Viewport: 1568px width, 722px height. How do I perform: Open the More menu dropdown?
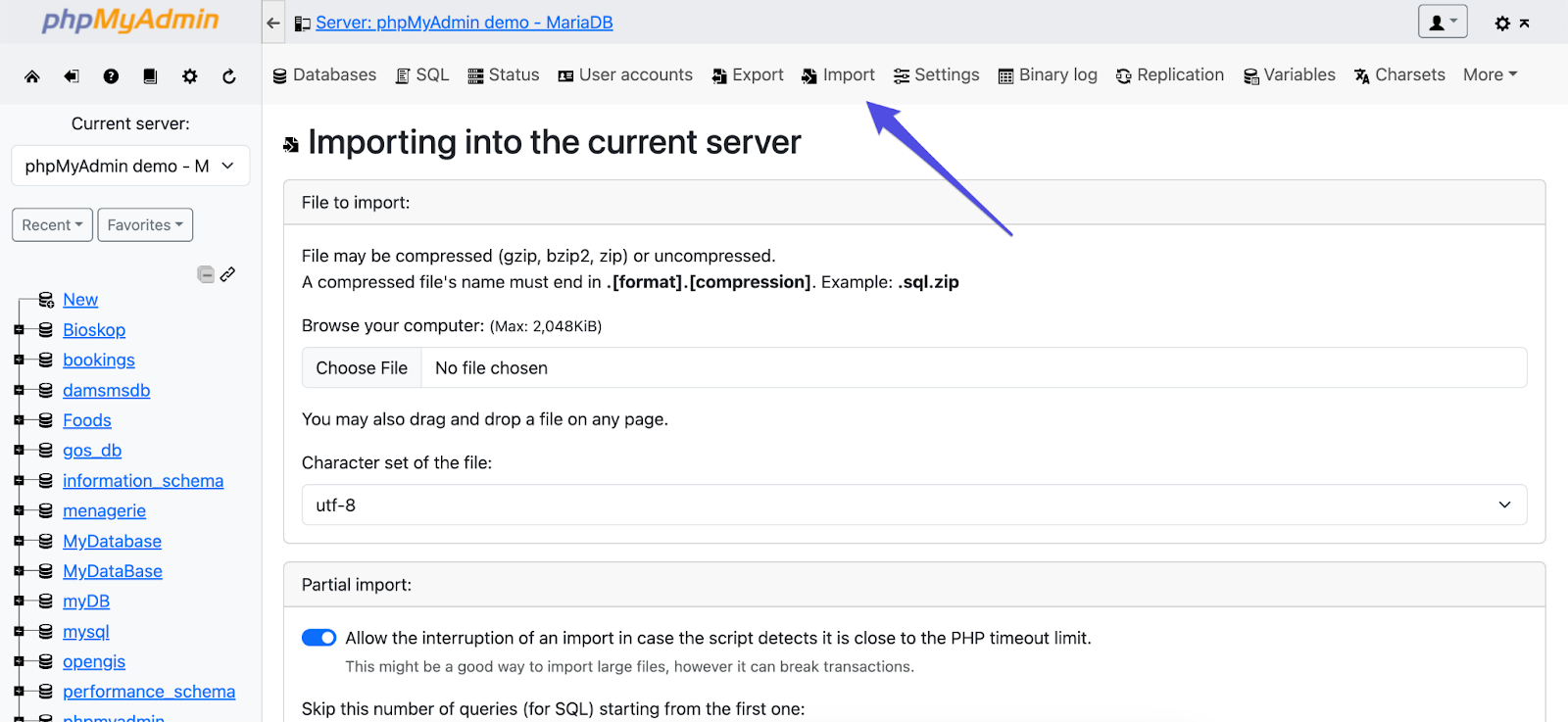point(1490,74)
